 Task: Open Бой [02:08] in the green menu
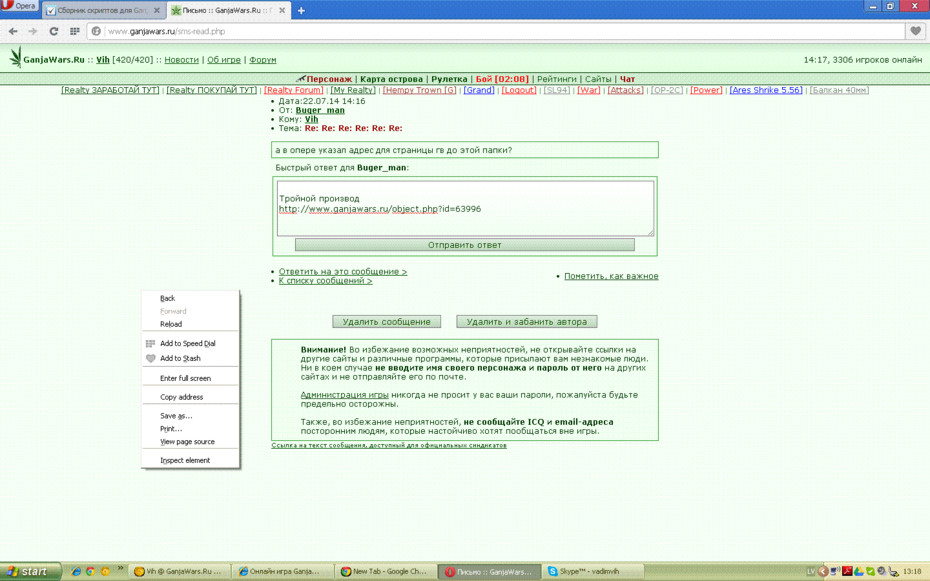[x=502, y=79]
